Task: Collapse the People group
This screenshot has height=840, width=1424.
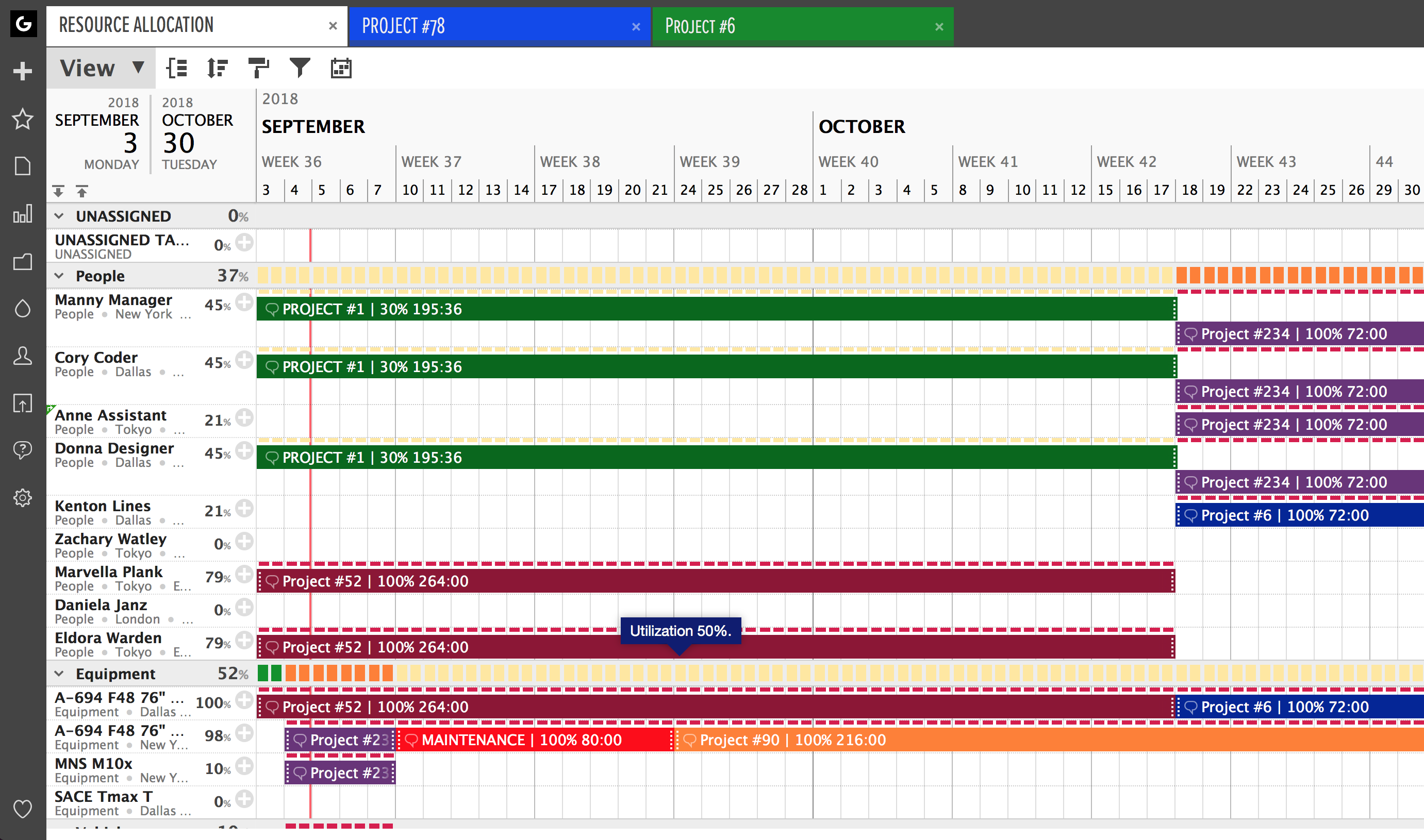Action: click(59, 276)
